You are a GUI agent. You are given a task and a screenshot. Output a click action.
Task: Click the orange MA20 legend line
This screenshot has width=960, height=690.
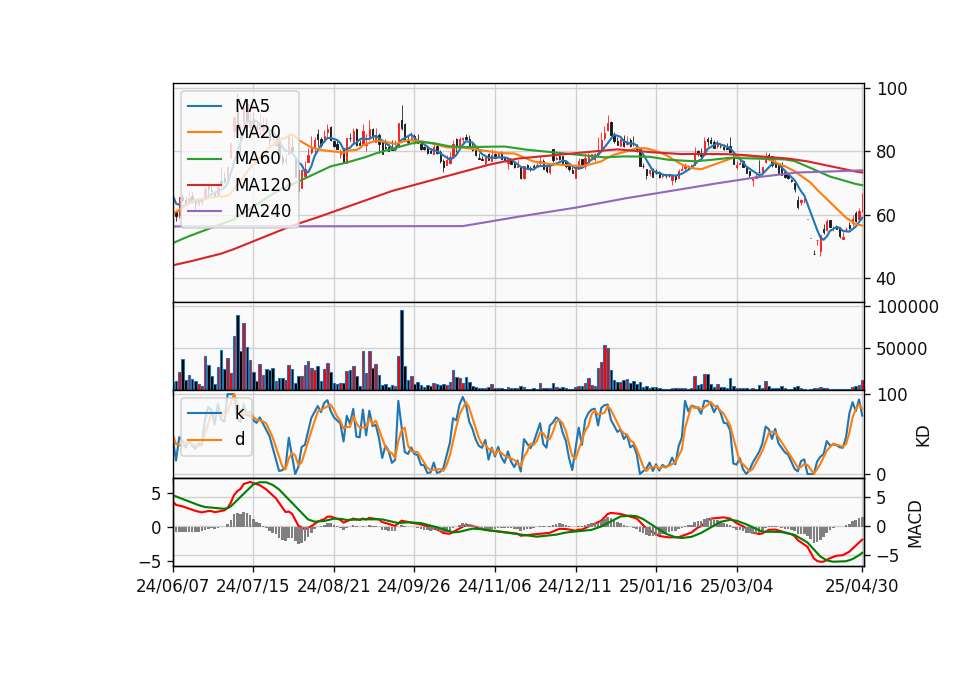(204, 132)
